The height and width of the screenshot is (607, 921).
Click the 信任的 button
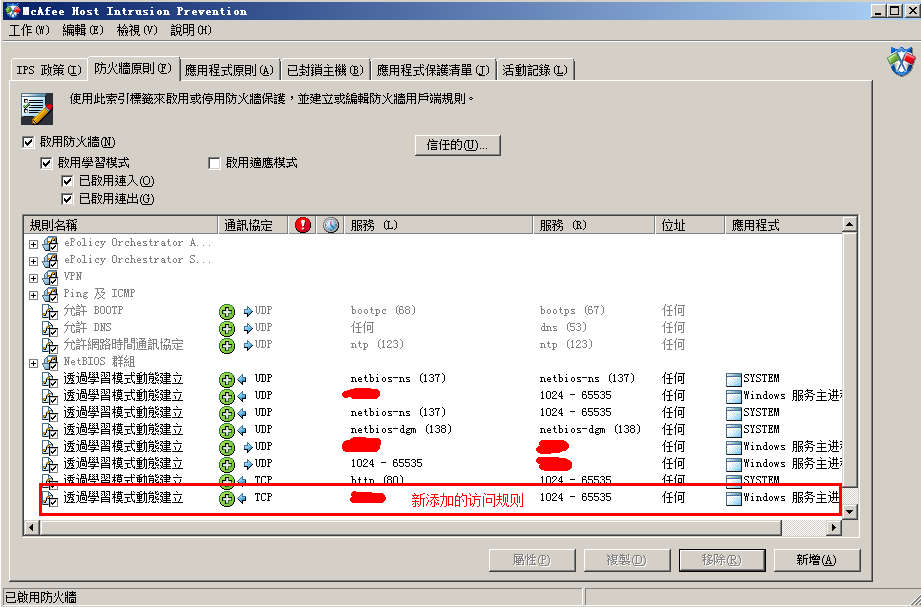(457, 145)
